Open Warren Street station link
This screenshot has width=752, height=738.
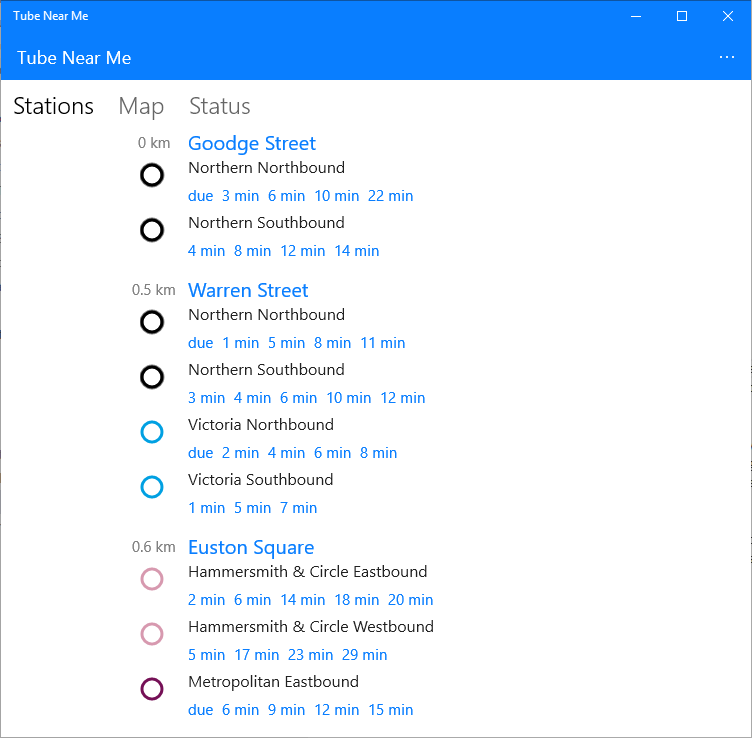tap(248, 290)
